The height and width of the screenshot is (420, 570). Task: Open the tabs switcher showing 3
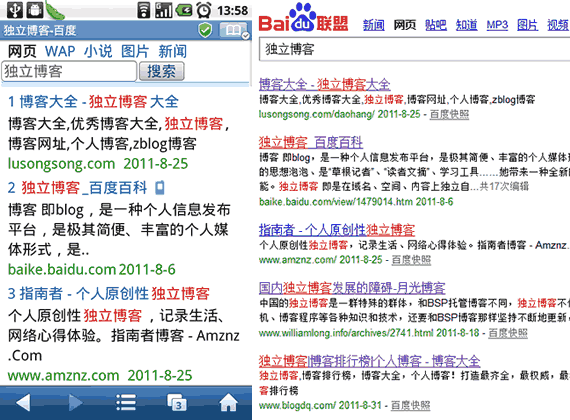click(x=177, y=403)
